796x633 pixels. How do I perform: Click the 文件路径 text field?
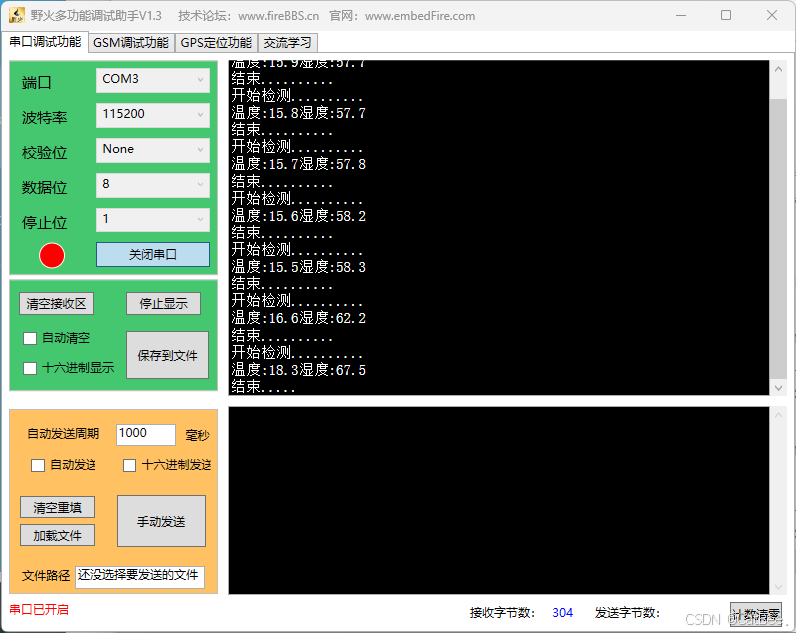point(140,578)
